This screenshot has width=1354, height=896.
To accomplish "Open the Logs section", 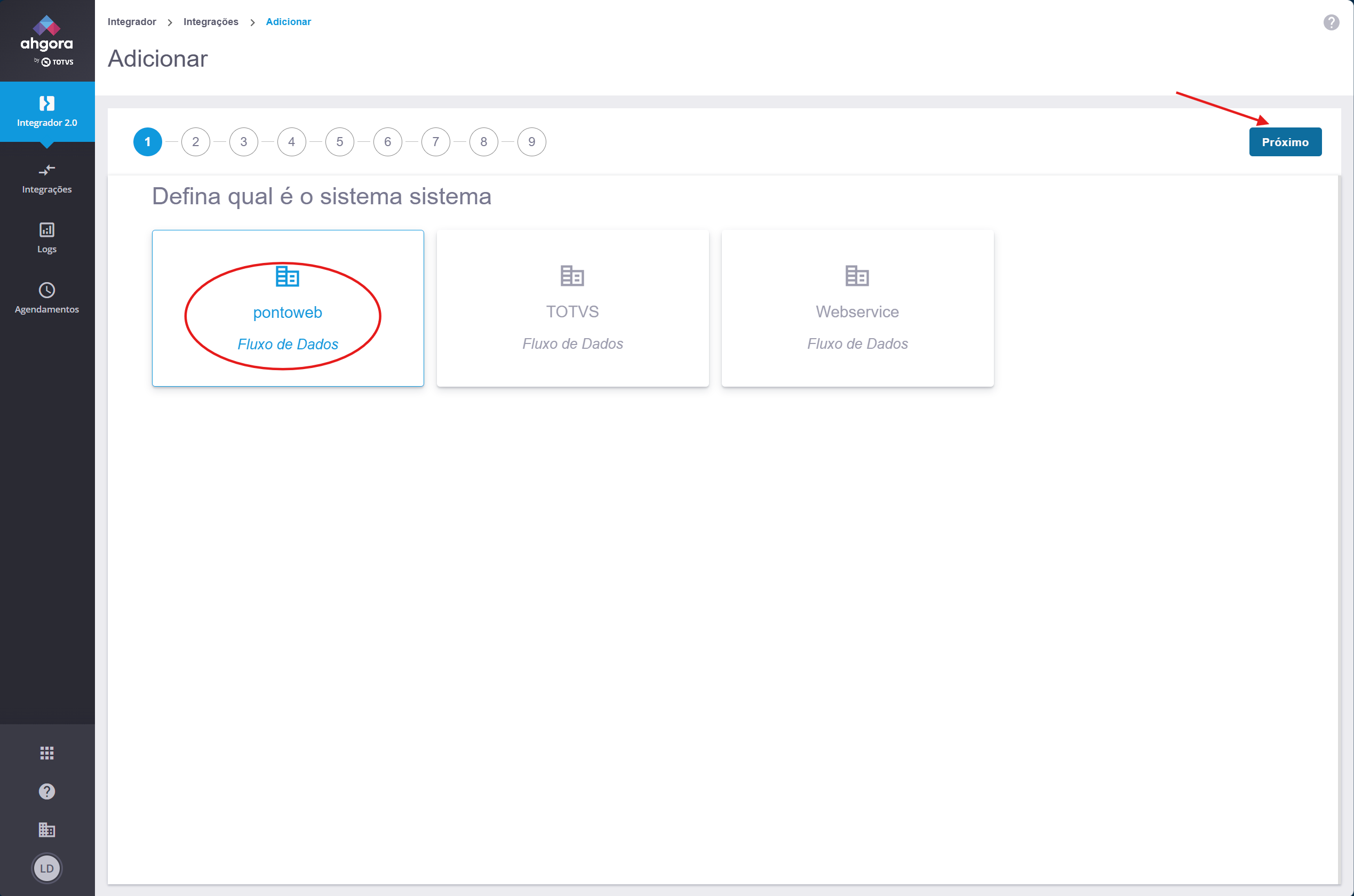I will pos(47,238).
